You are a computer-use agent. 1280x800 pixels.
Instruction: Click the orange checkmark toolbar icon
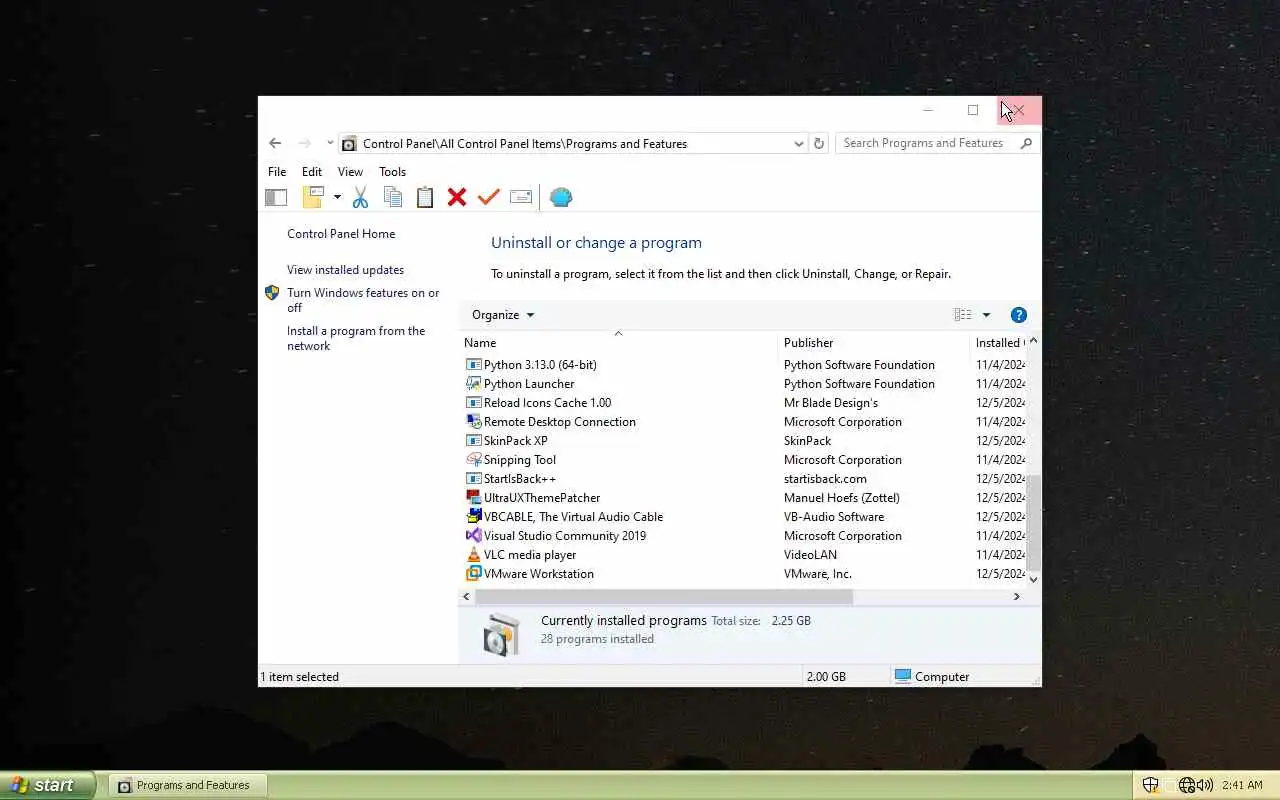coord(488,197)
